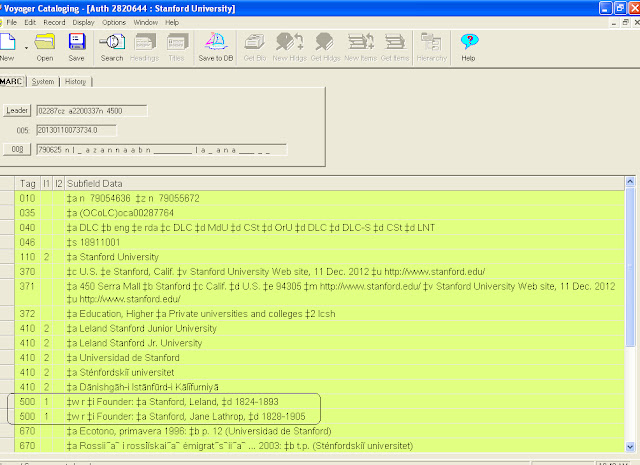Viewport: 640px width, 465px height.
Task: Click into the 008 fixed field box
Action: coord(162,150)
